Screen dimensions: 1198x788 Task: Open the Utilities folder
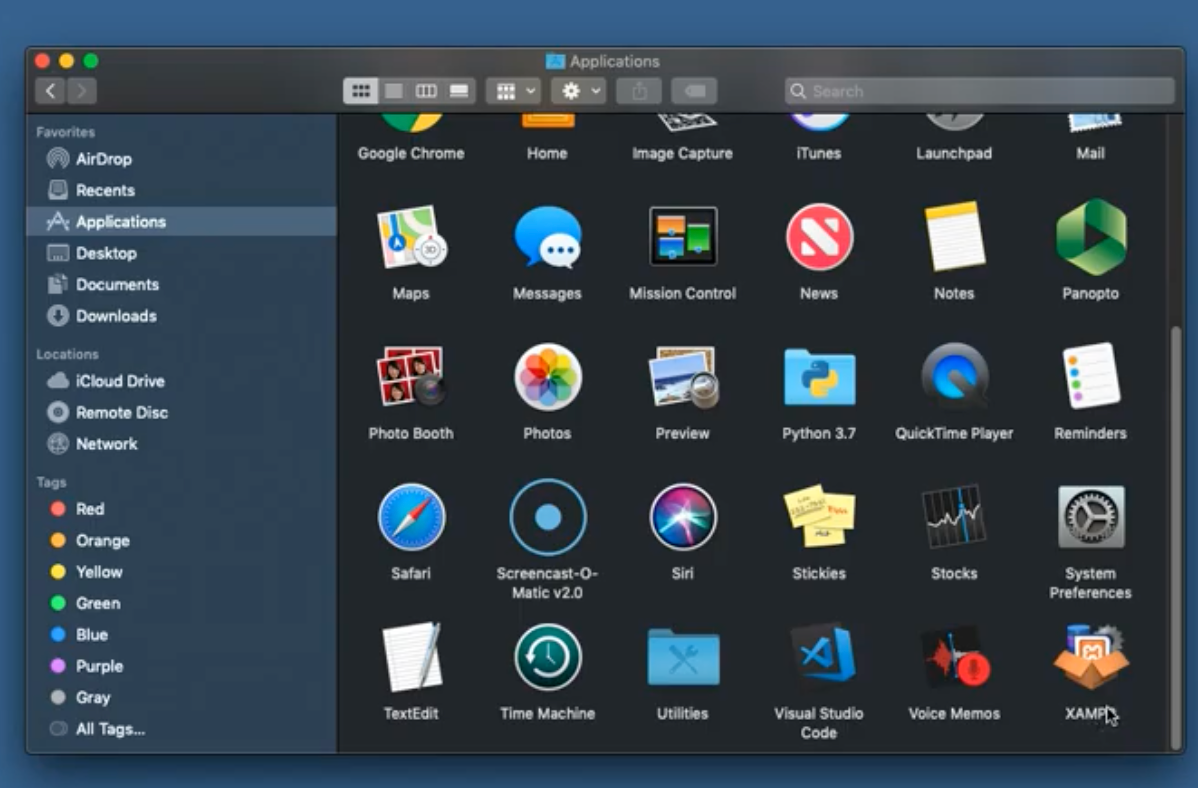[x=683, y=657]
